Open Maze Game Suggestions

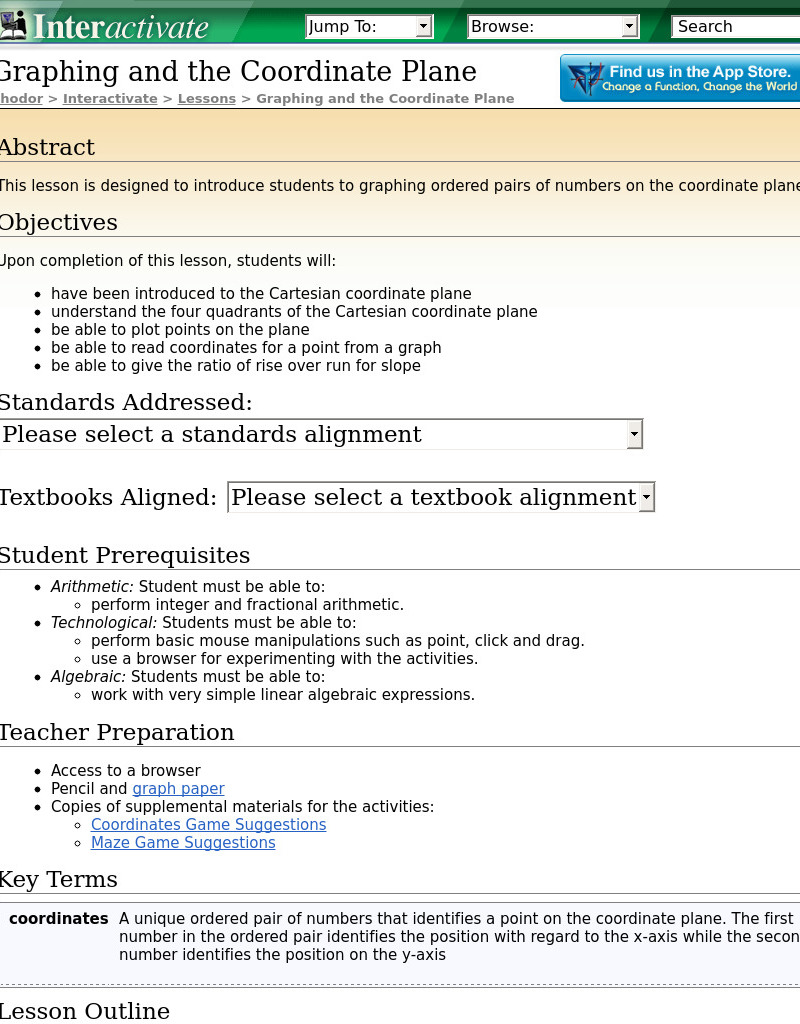tap(183, 843)
